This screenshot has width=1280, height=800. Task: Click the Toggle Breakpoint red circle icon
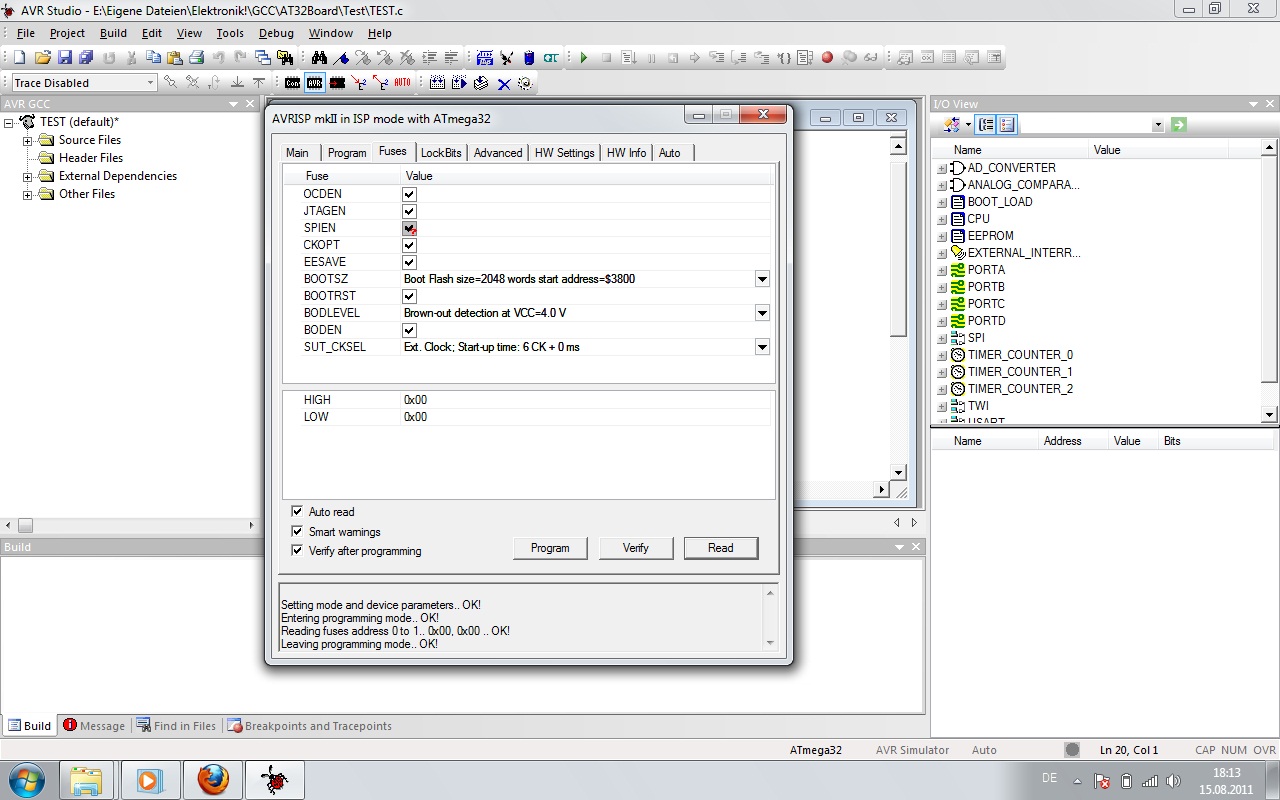pos(827,58)
